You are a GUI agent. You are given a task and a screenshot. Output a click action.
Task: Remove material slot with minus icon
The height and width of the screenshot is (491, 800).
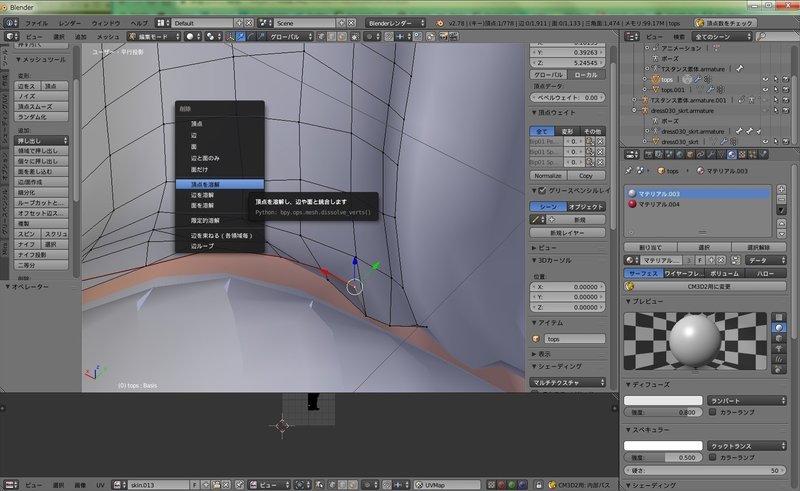[781, 200]
